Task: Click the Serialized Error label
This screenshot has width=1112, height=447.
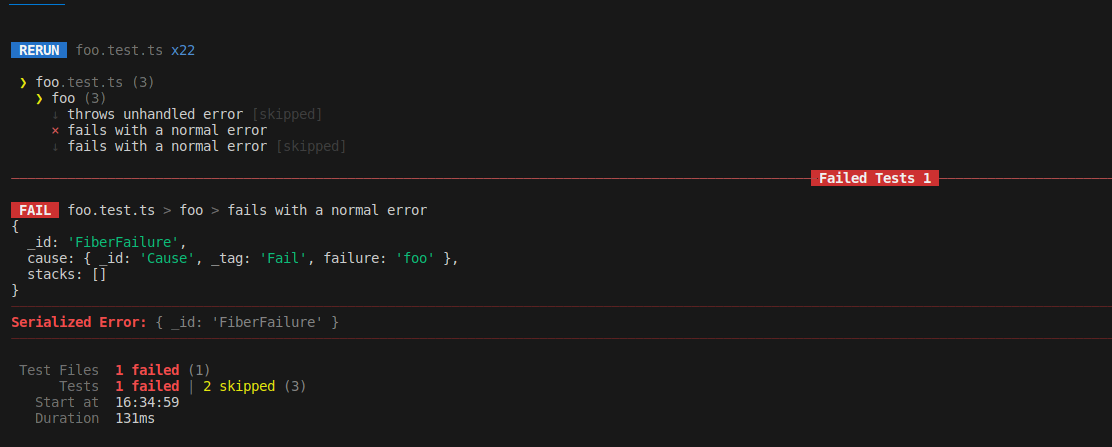Action: point(79,322)
